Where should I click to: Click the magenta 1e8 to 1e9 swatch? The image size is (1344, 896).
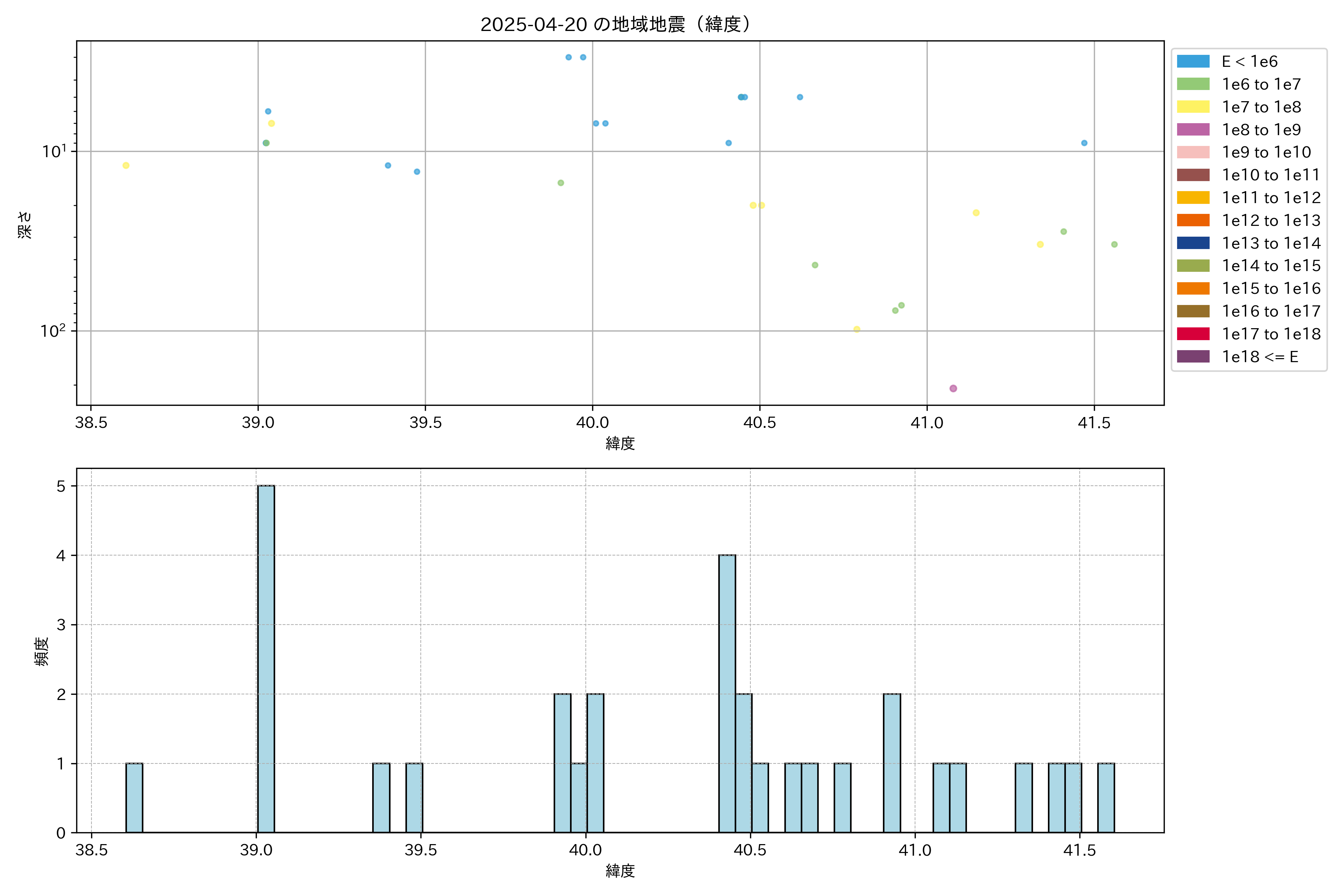[1192, 130]
